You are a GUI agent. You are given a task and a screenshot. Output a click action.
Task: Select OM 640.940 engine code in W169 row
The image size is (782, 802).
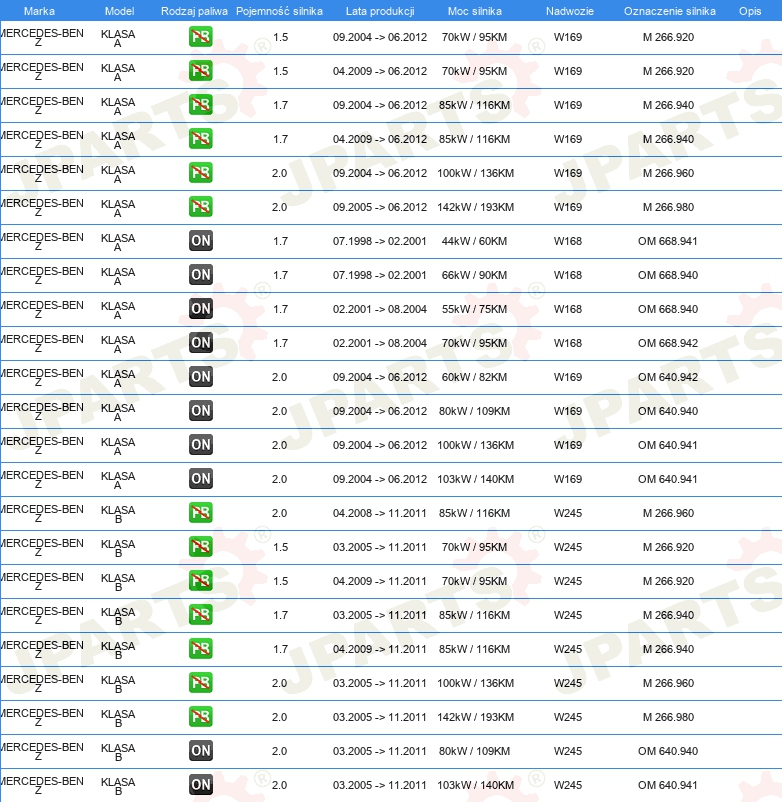(667, 411)
